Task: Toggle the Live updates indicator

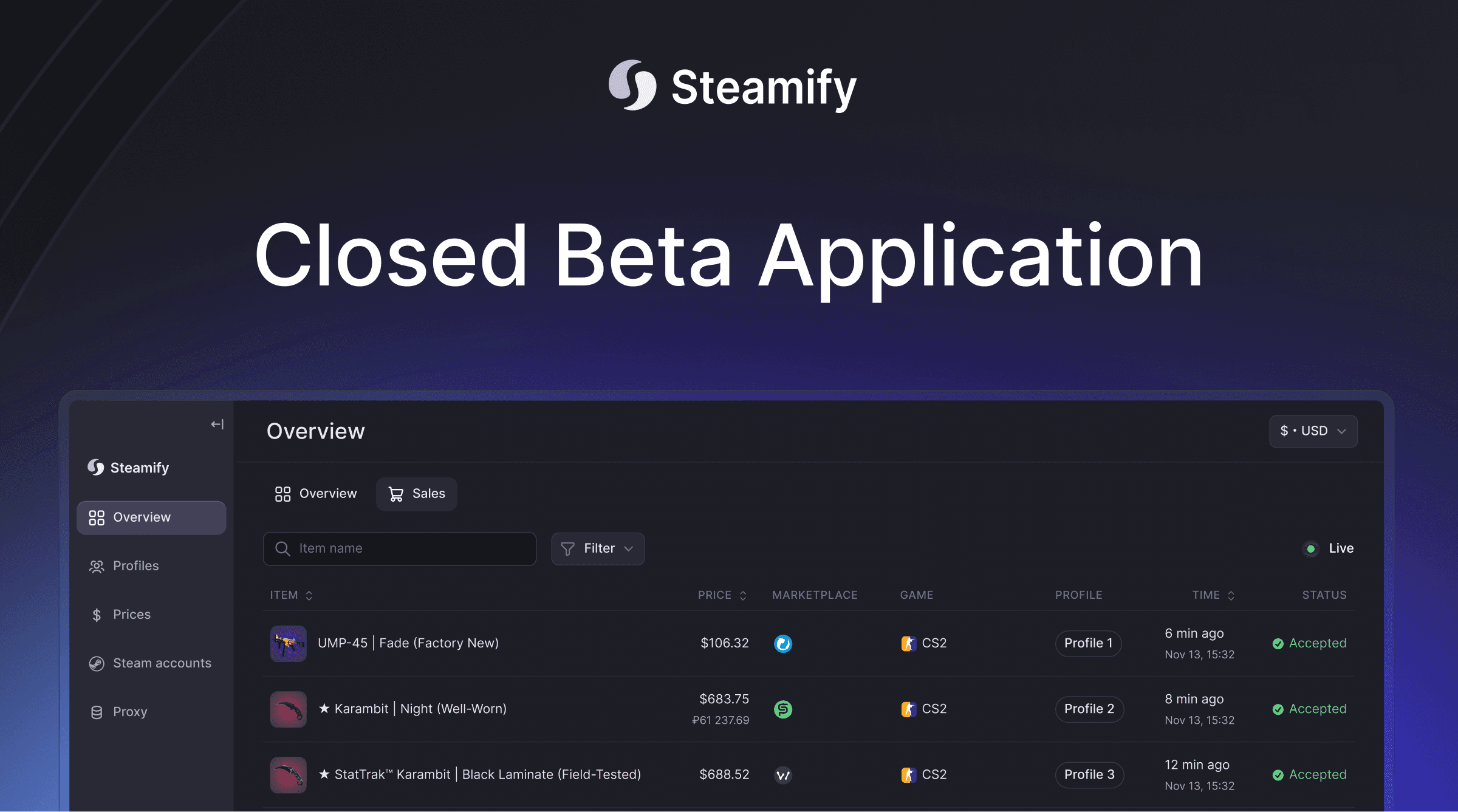Action: [1310, 548]
